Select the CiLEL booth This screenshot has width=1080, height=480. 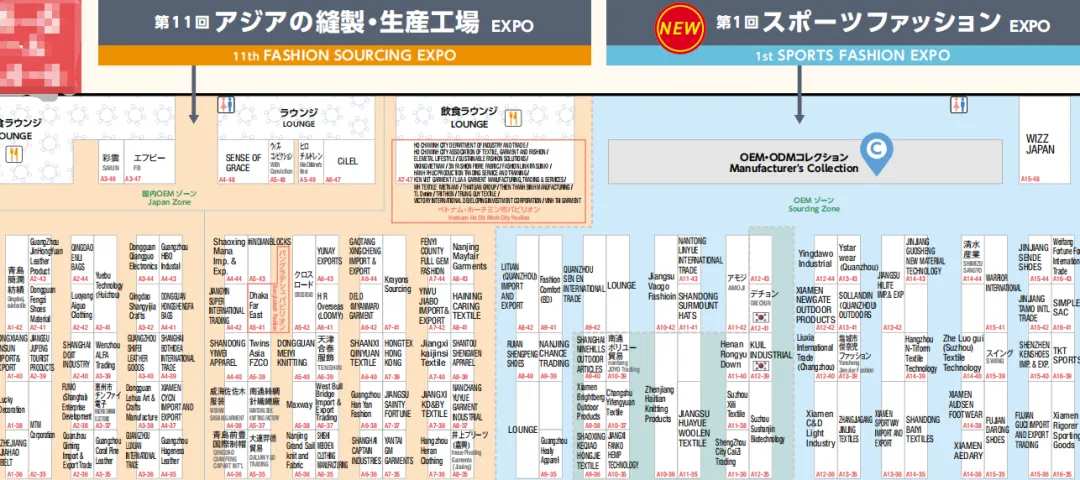(349, 163)
